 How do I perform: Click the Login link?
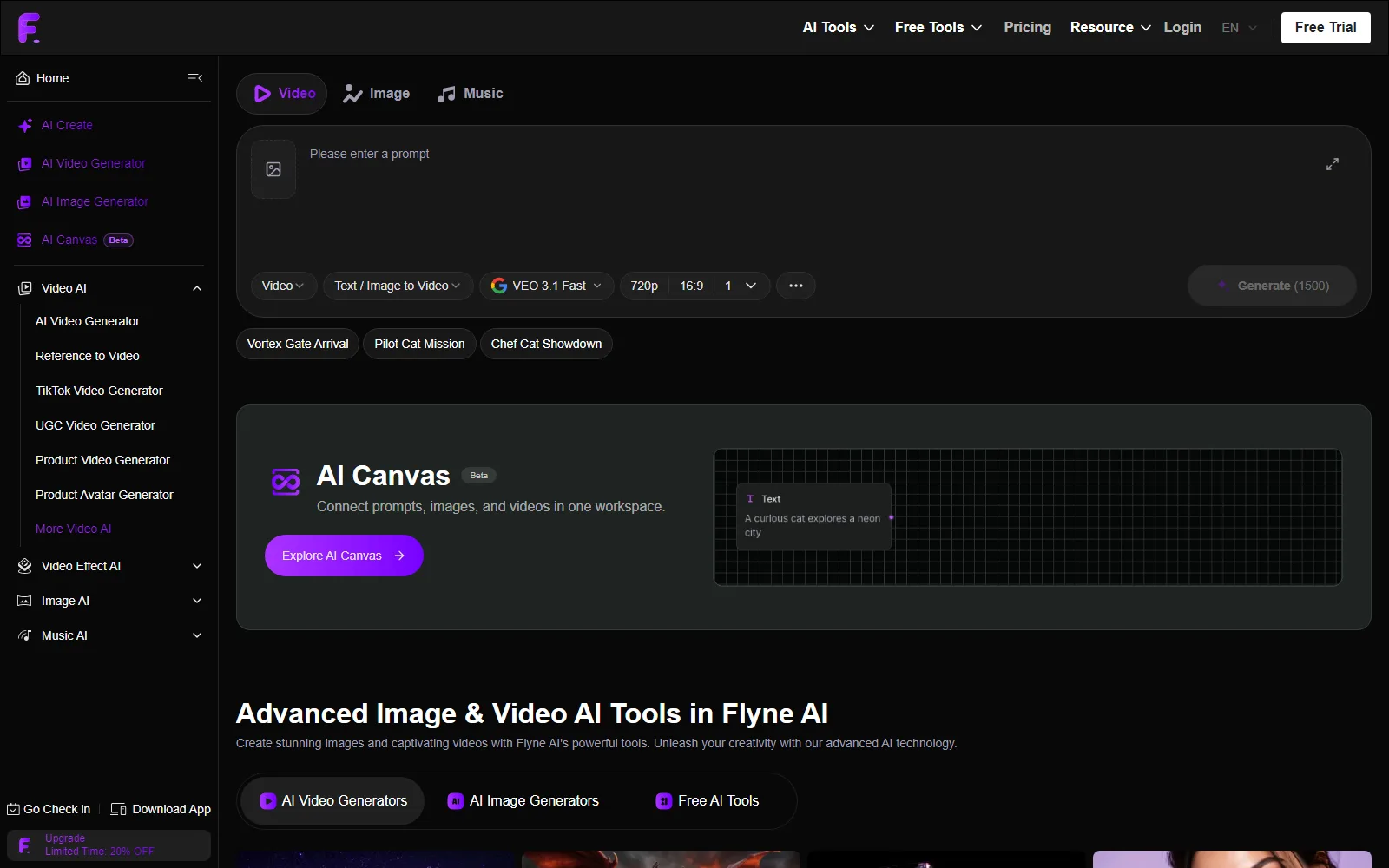click(1182, 28)
